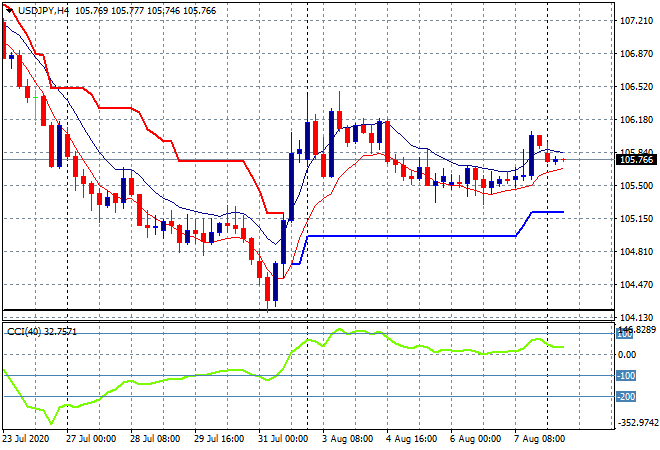
Task: Click the black horizontal support line near 104.2
Action: (x=308, y=310)
